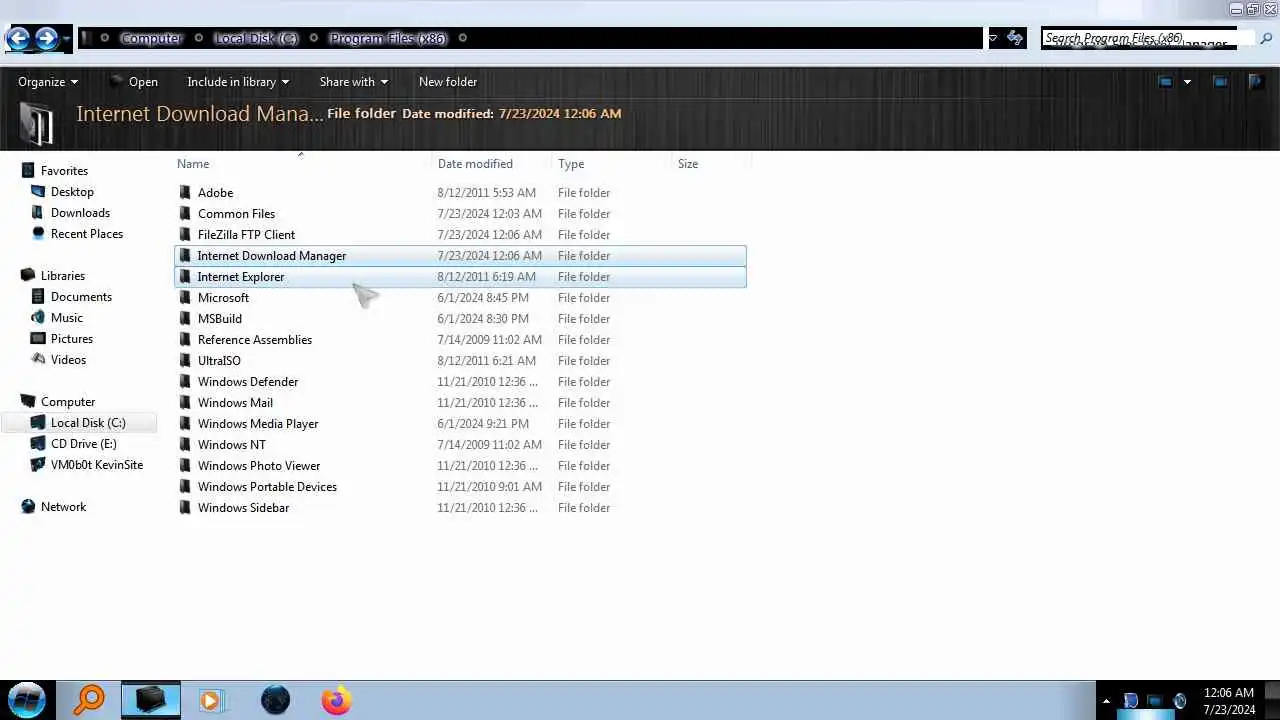Click the Windows Sidebar folder icon
The width and height of the screenshot is (1280, 720).
tap(184, 508)
